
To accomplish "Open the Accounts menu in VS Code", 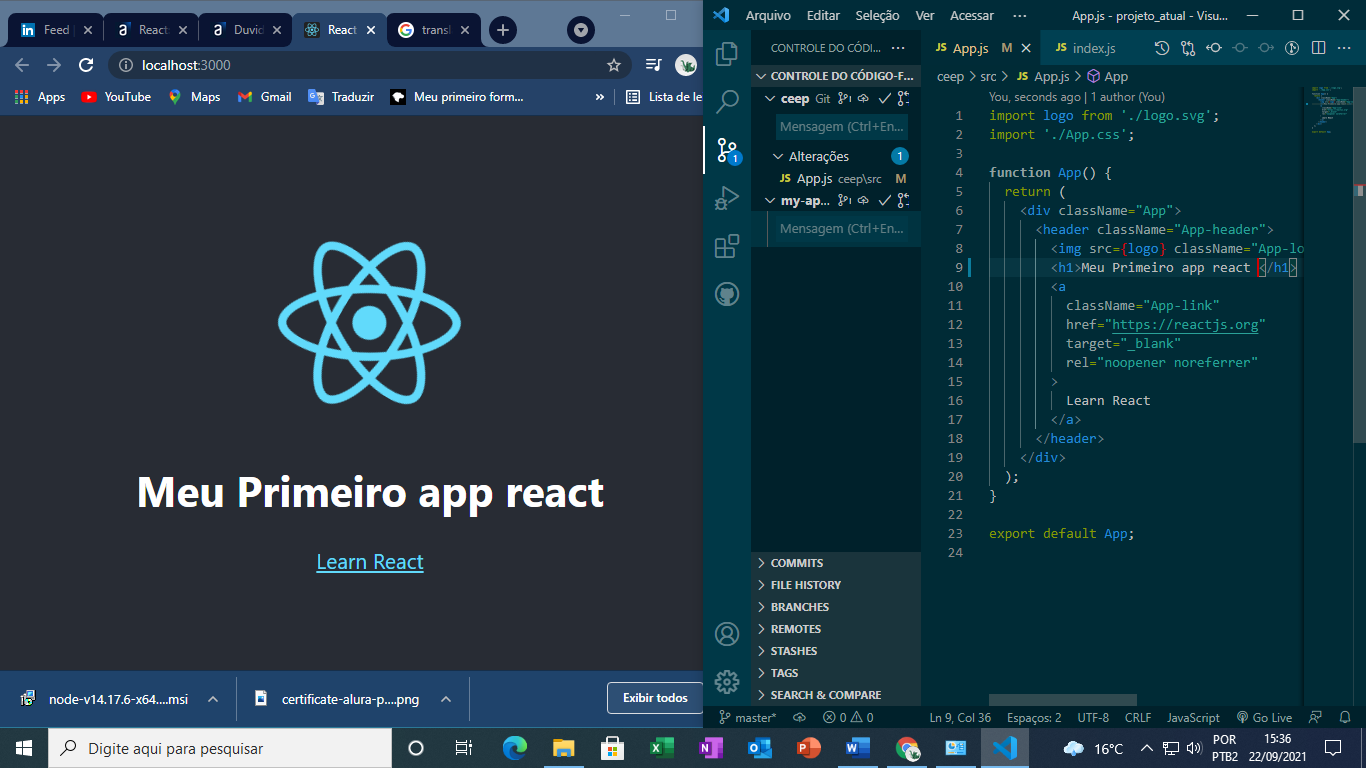I will [727, 634].
